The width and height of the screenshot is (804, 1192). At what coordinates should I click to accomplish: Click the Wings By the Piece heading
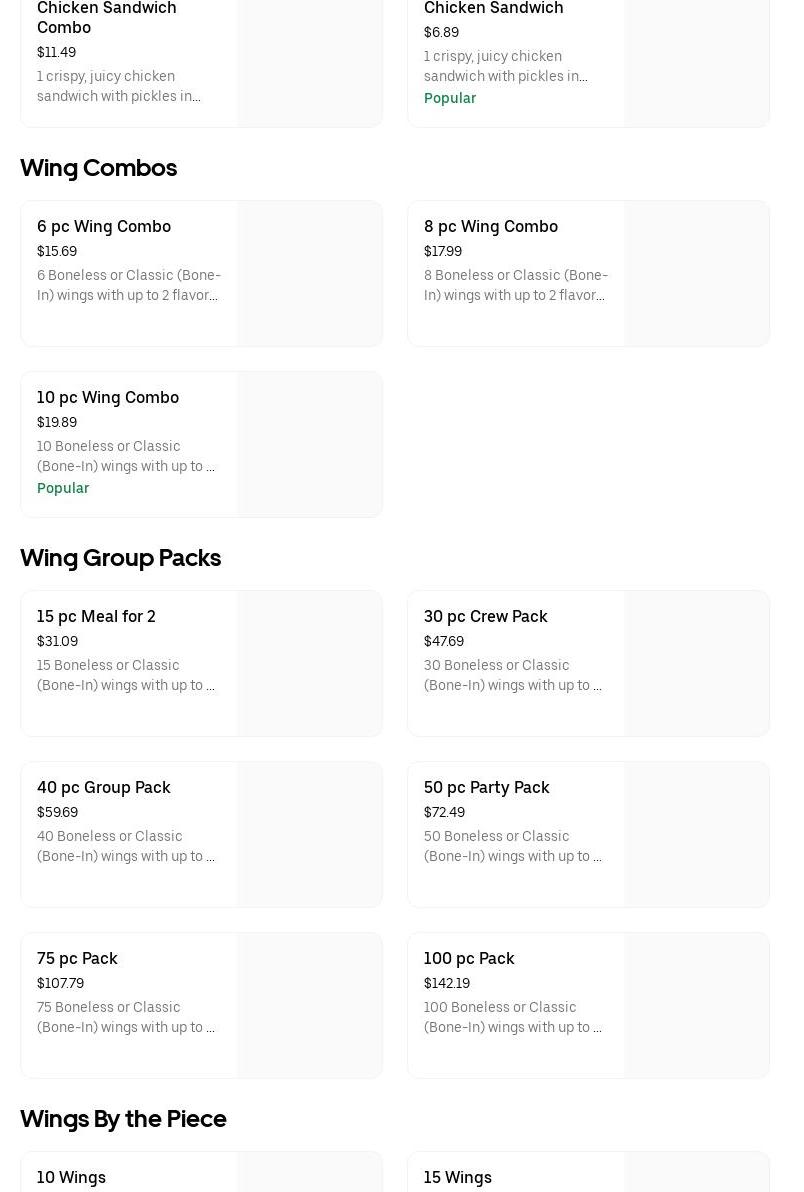pyautogui.click(x=123, y=1119)
